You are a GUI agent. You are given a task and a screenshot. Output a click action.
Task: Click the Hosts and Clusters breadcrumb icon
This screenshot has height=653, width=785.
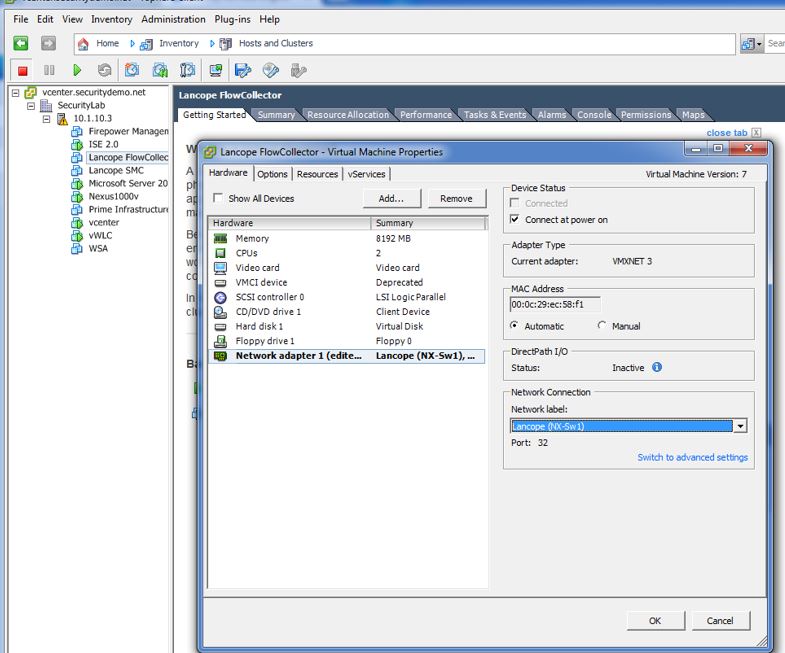[x=226, y=44]
